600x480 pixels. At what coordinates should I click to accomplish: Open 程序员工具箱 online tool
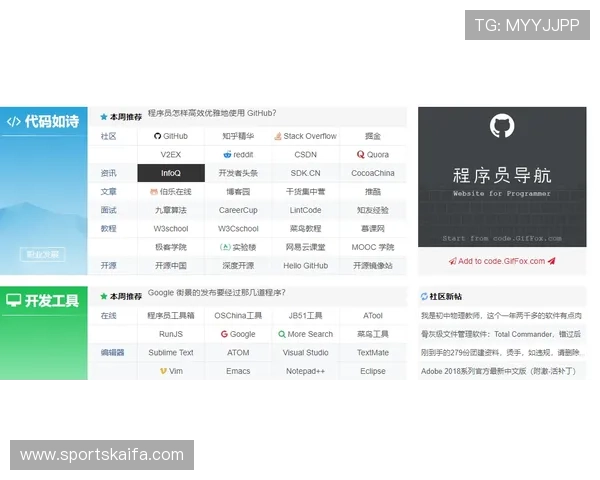pyautogui.click(x=171, y=316)
